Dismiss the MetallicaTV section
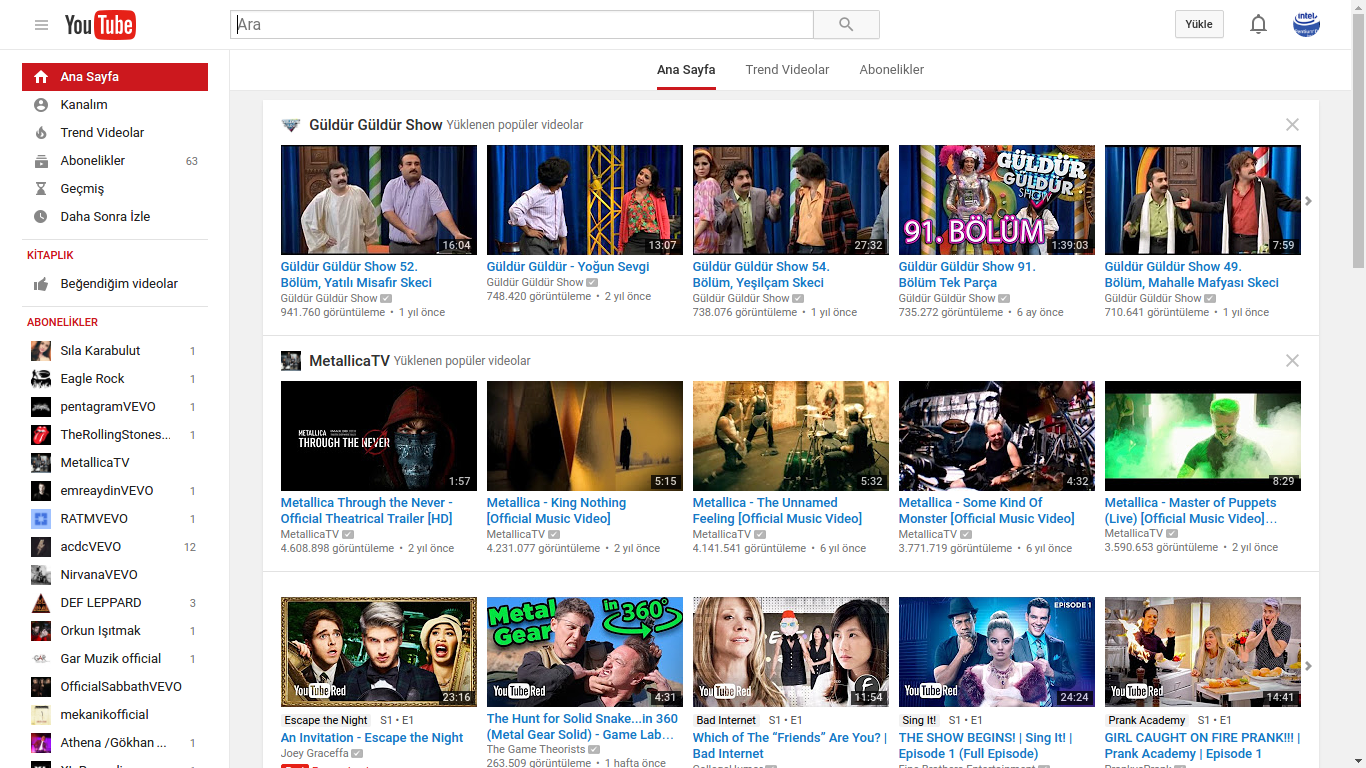The height and width of the screenshot is (768, 1366). [x=1292, y=361]
